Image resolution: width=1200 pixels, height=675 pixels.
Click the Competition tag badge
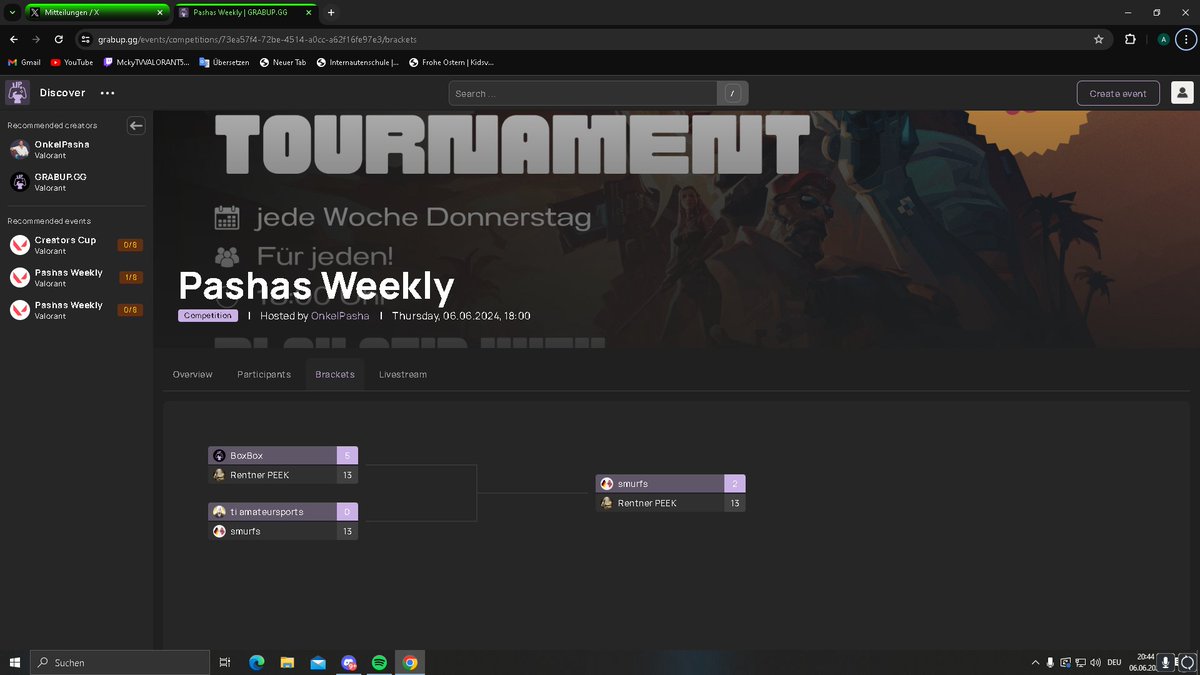coord(208,316)
